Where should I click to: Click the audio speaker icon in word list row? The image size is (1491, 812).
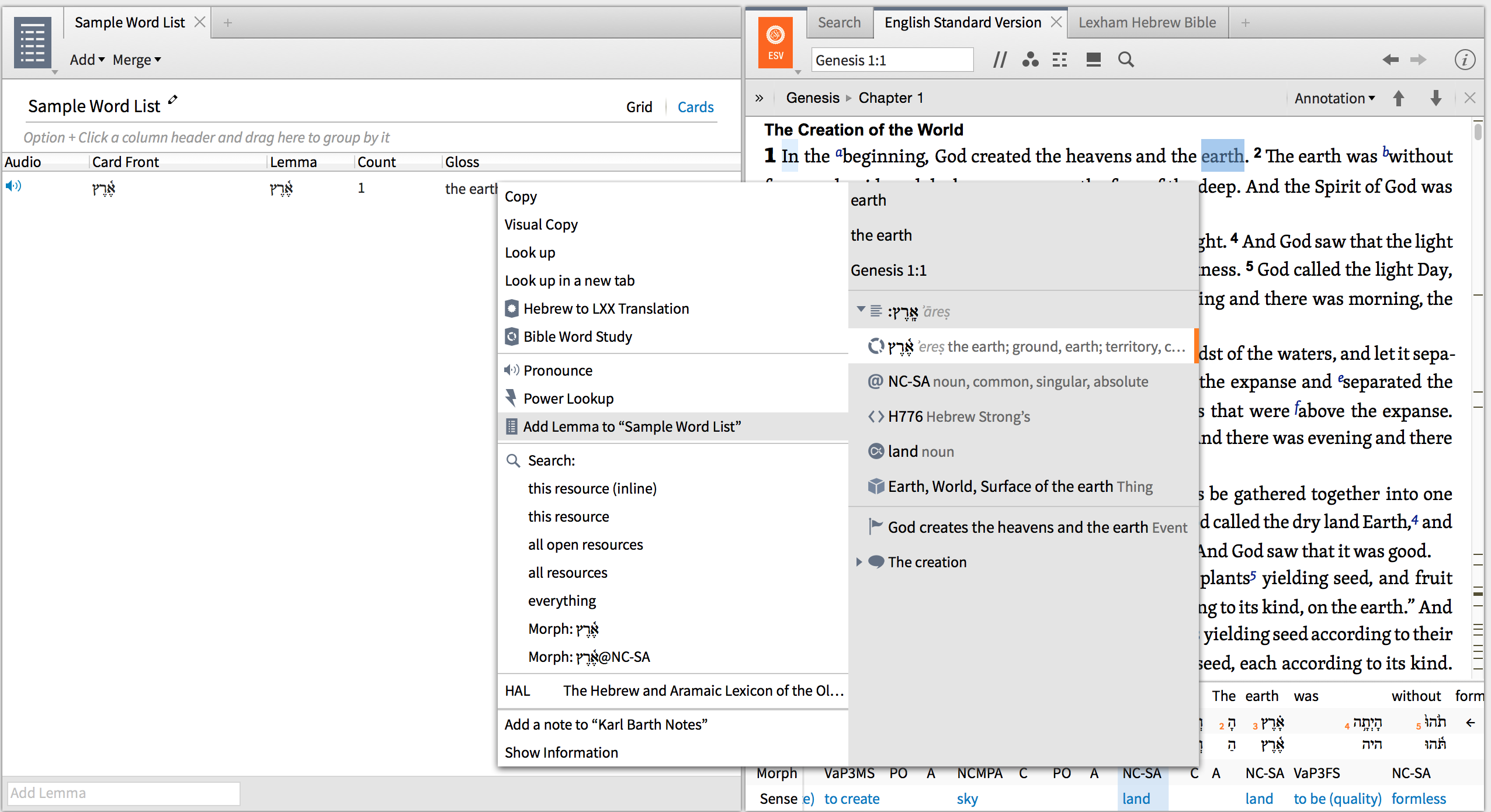13,186
